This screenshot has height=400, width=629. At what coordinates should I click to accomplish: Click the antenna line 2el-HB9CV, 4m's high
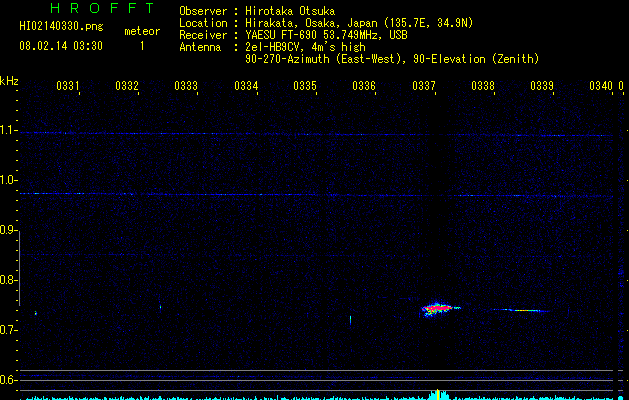pos(305,47)
